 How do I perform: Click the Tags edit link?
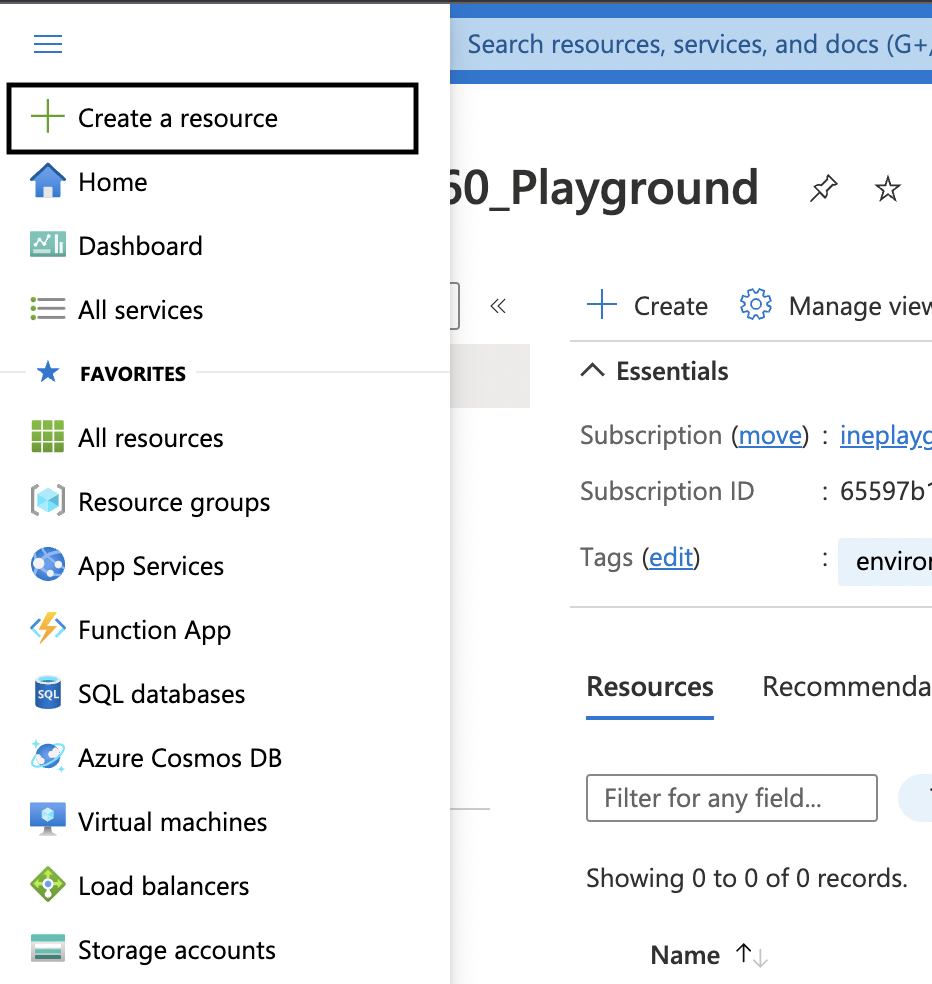[x=671, y=557]
